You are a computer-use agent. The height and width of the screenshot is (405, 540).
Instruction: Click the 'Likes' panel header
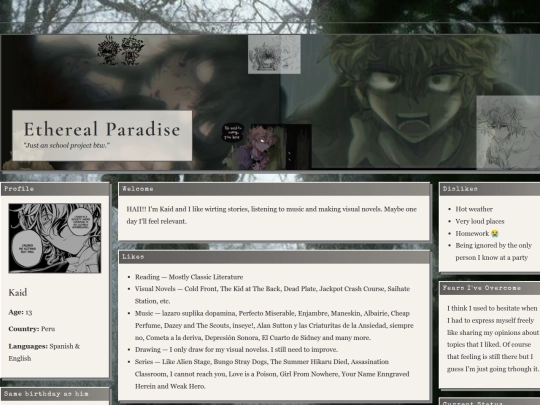point(274,257)
